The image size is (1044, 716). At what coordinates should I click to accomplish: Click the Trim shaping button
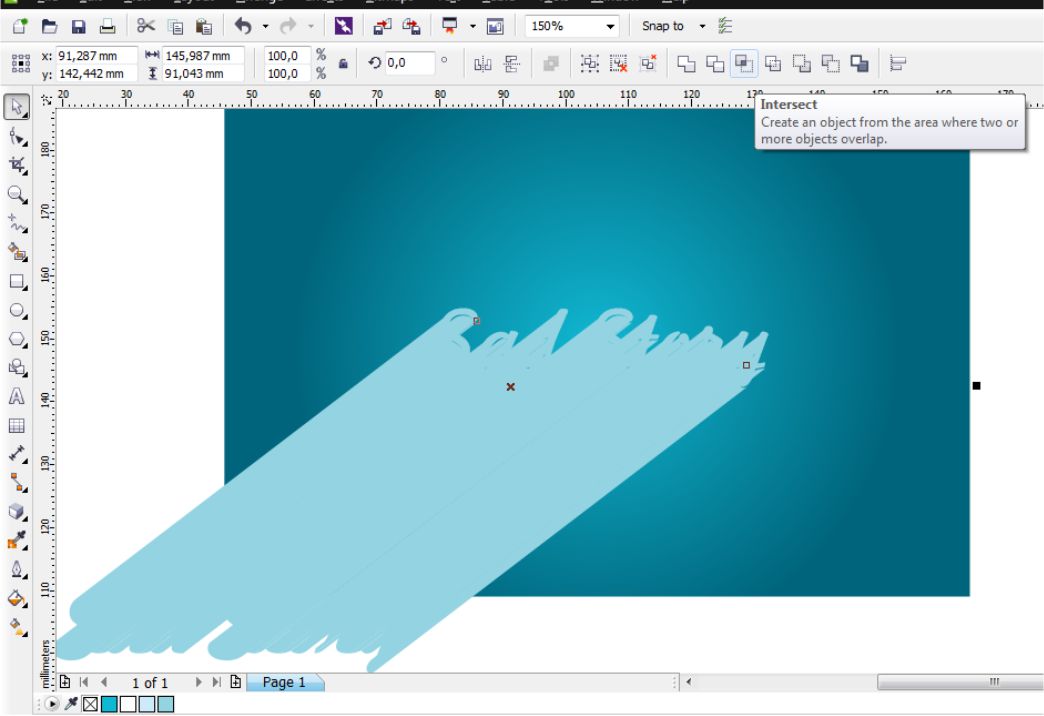714,62
